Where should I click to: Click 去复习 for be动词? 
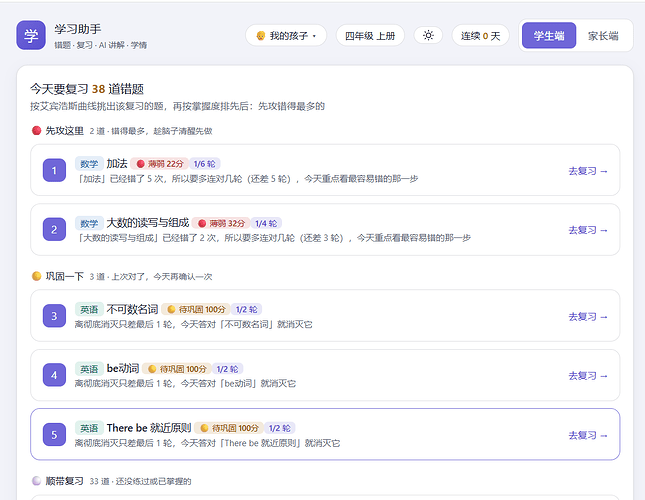(588, 376)
